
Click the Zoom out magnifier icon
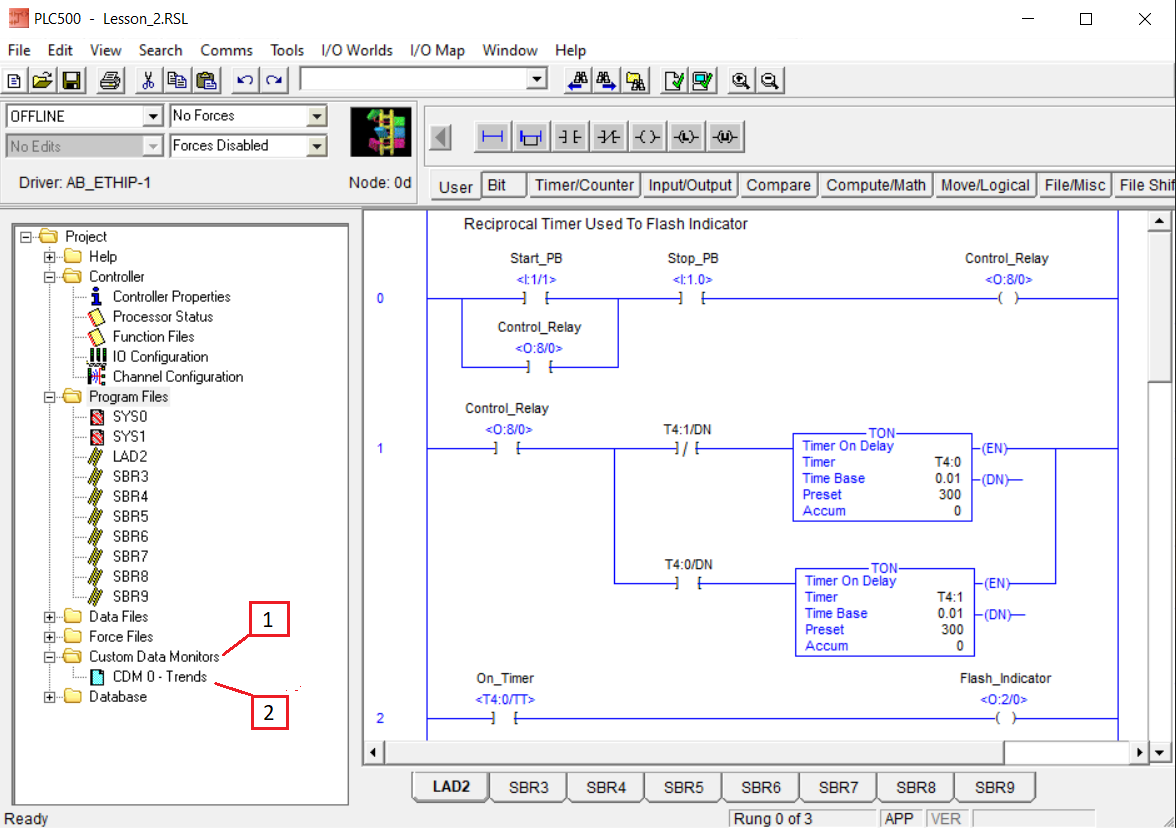pos(770,80)
